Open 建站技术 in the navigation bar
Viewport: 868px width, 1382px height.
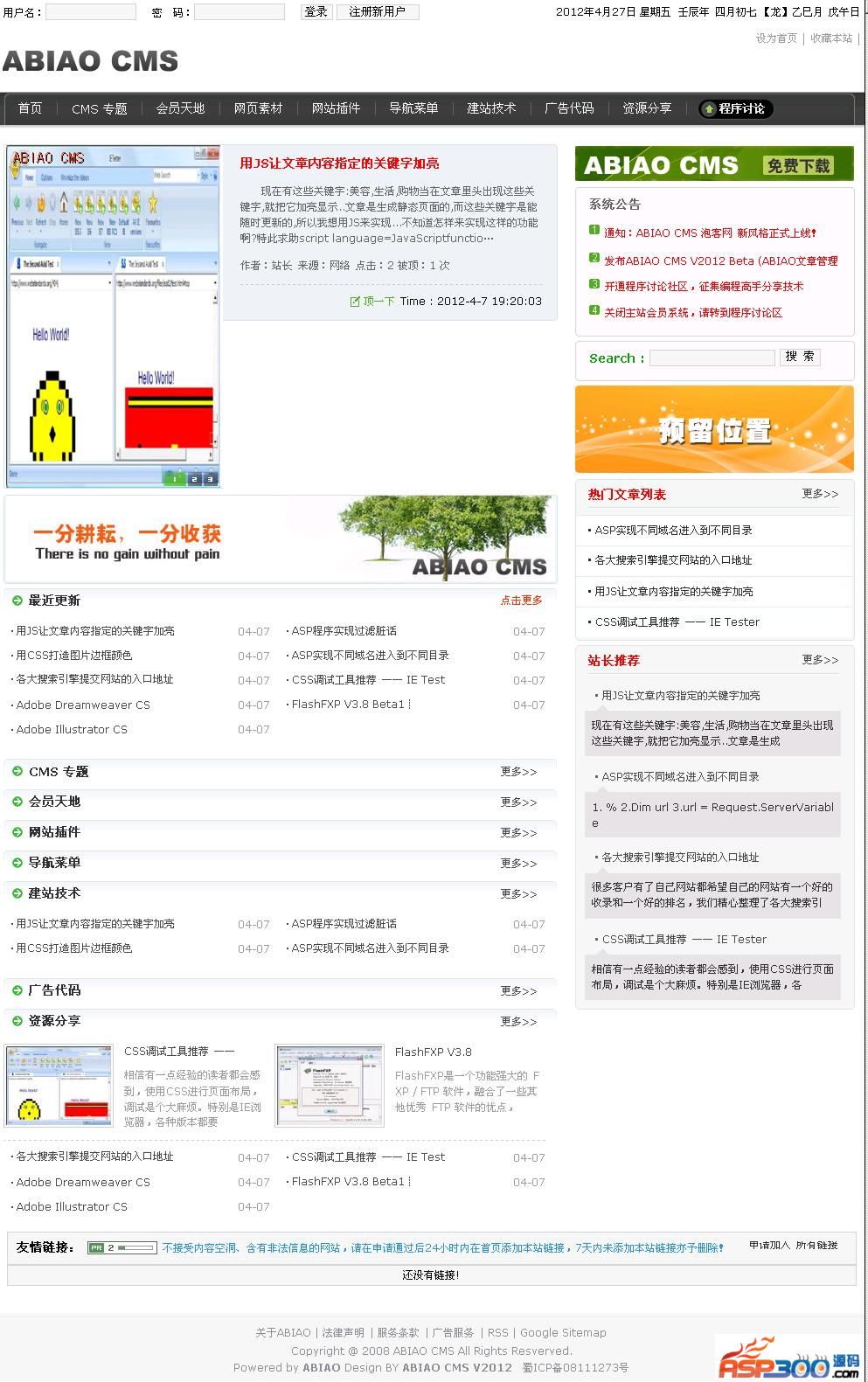tap(491, 108)
